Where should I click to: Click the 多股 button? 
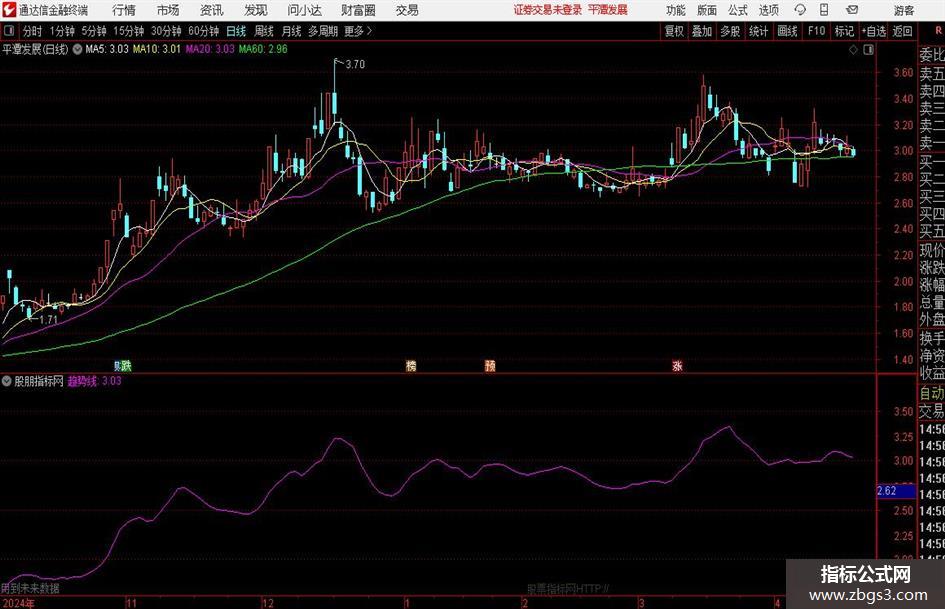[730, 31]
